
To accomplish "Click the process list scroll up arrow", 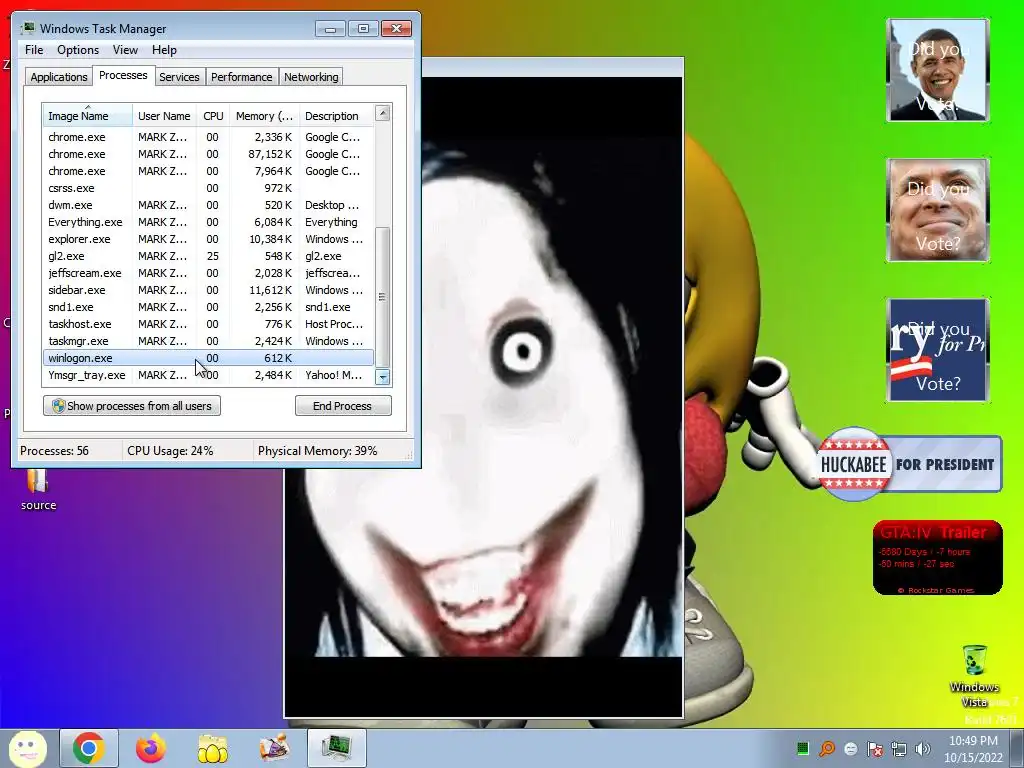I will [383, 113].
